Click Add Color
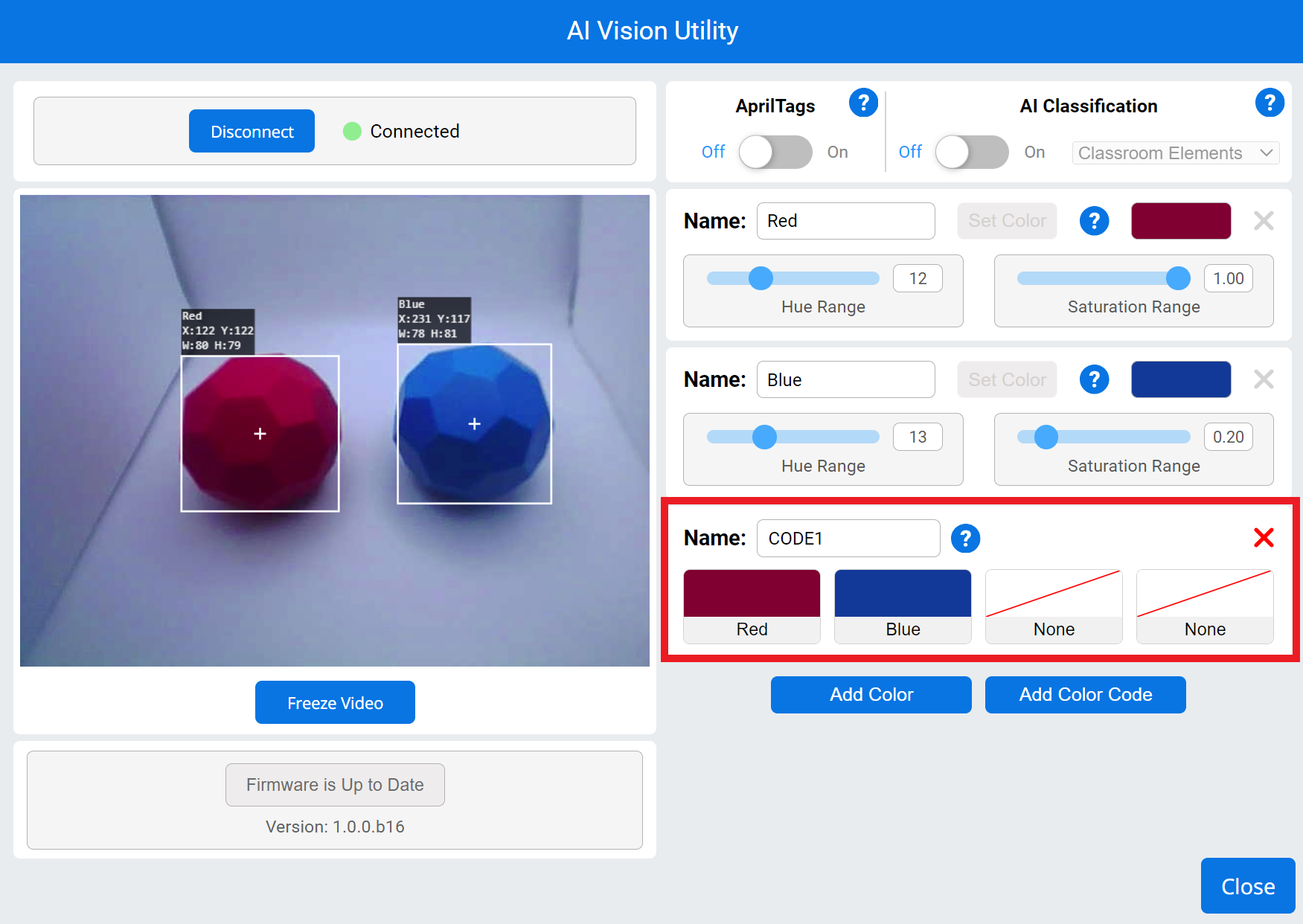Screen dimensions: 1303x924 click(871, 694)
